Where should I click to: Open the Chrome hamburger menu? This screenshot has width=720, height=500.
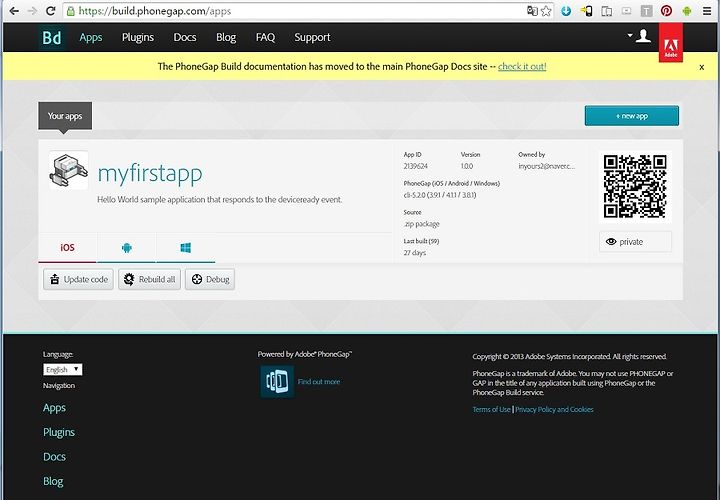pyautogui.click(x=707, y=11)
